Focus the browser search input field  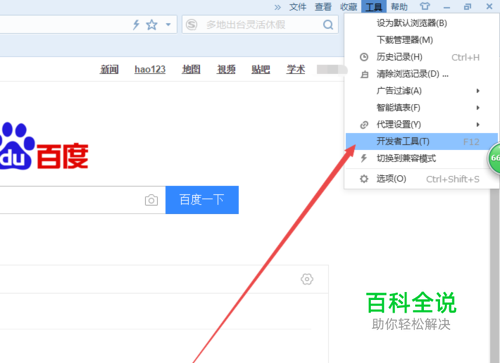point(260,24)
